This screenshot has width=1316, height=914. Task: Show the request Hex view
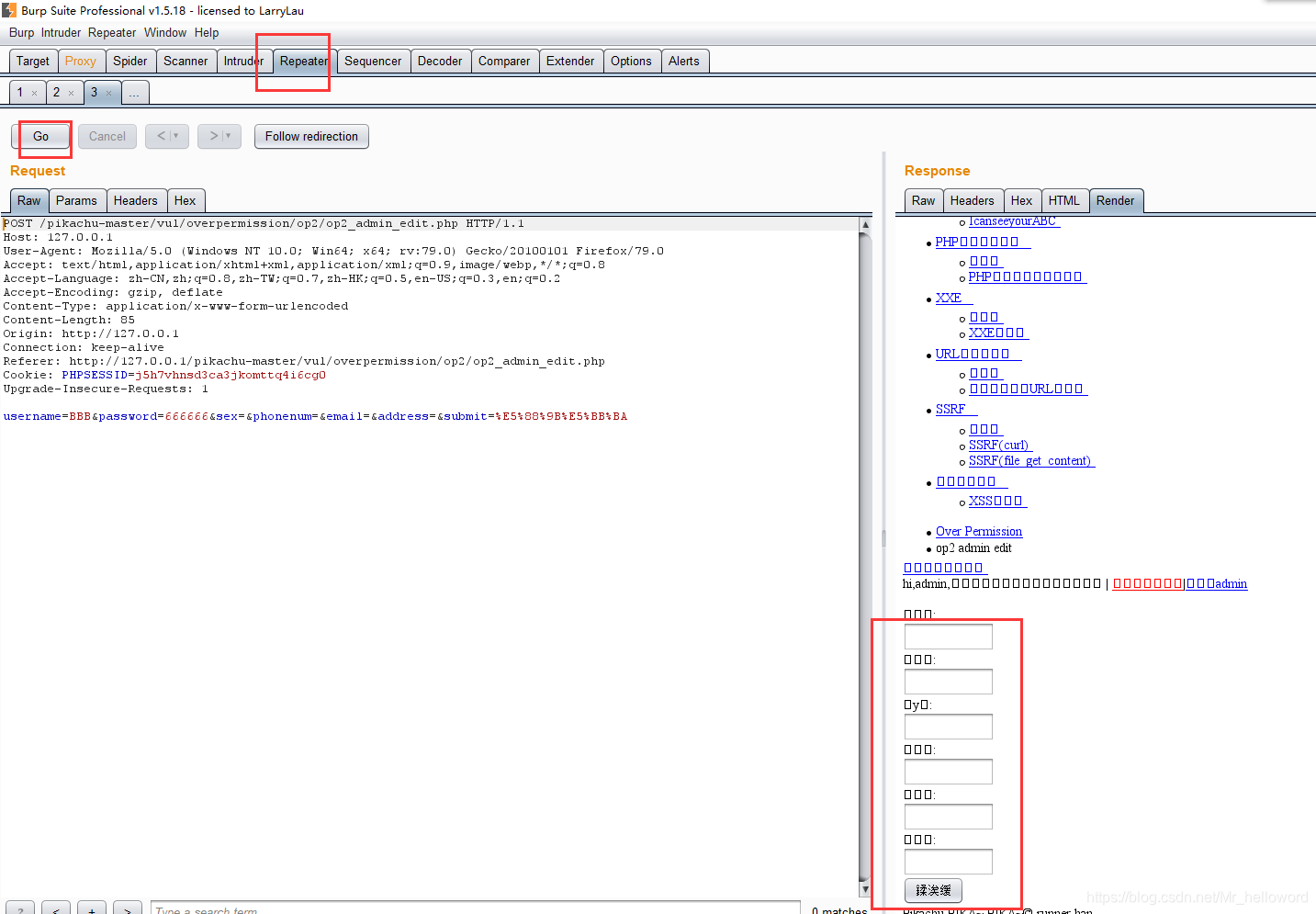[186, 200]
